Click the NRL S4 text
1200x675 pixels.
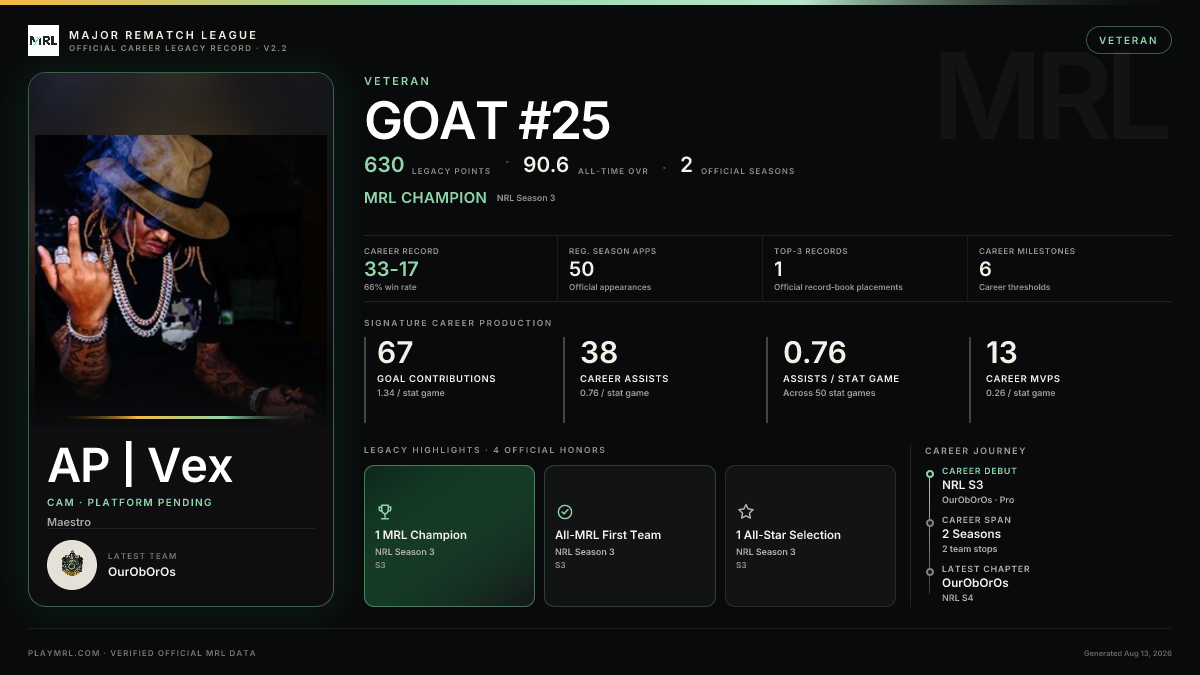tap(957, 598)
